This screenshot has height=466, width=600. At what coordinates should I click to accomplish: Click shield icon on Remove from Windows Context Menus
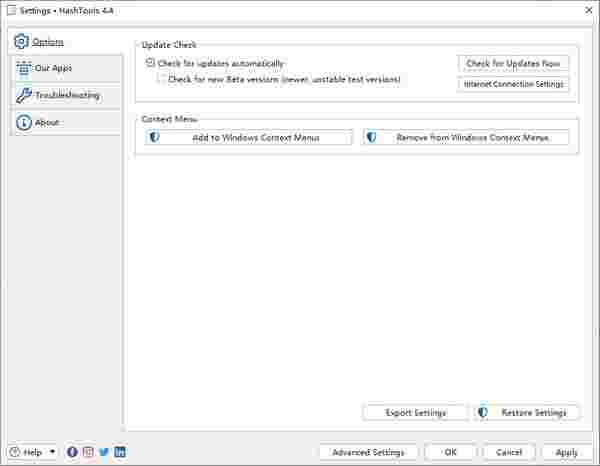pos(371,137)
